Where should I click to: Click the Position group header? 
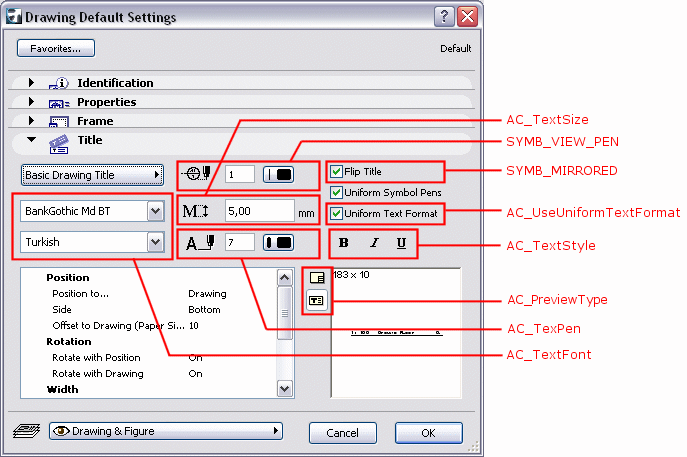pyautogui.click(x=68, y=278)
